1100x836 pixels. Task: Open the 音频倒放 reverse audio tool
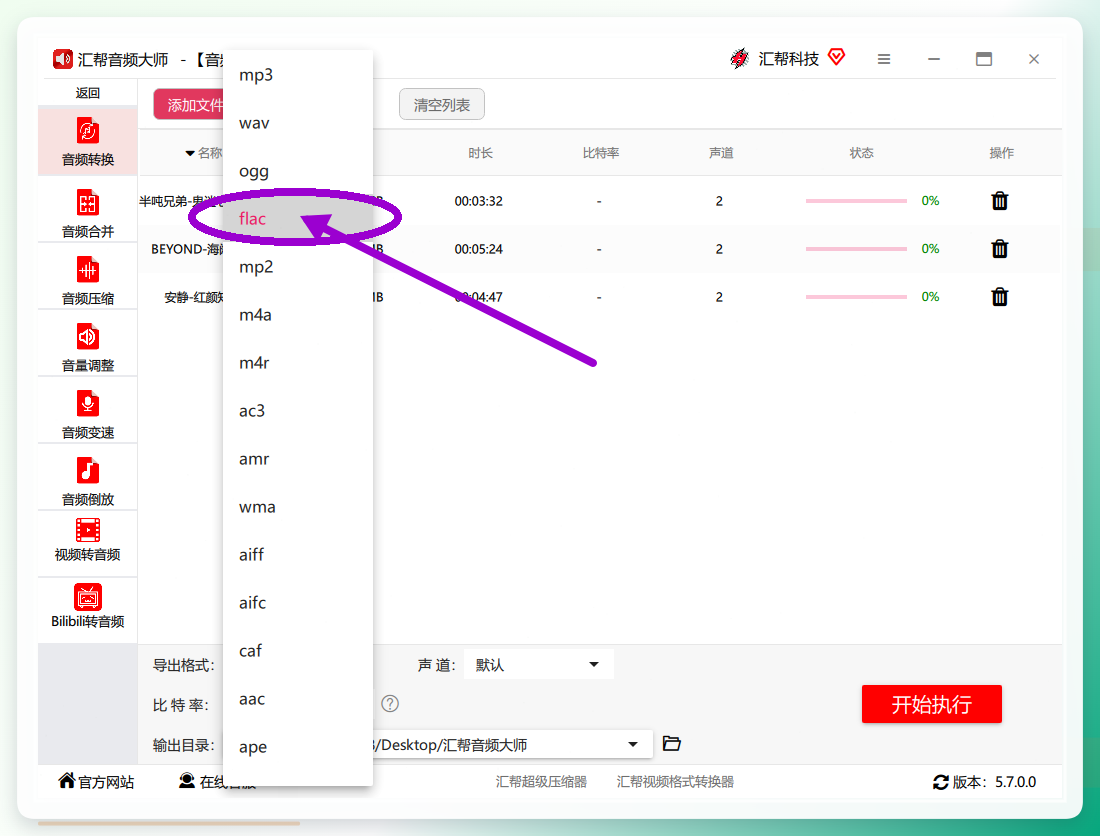pos(88,481)
